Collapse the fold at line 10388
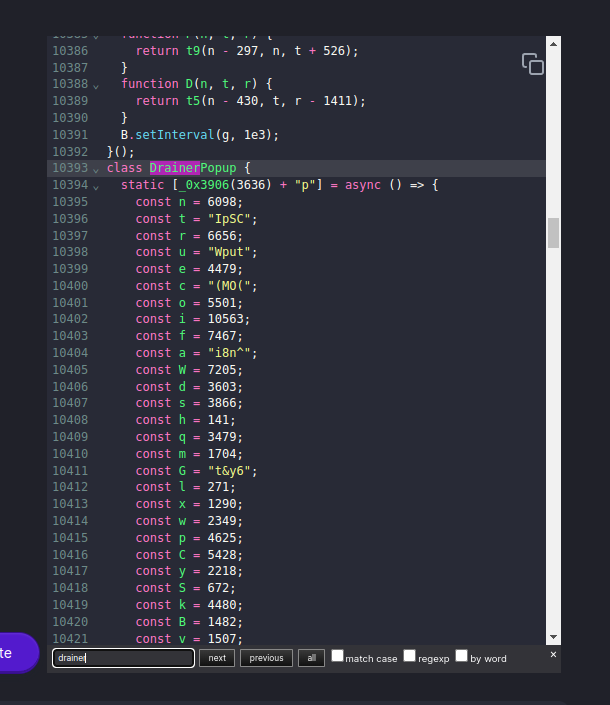Screen dimensions: 610x705 96,85
